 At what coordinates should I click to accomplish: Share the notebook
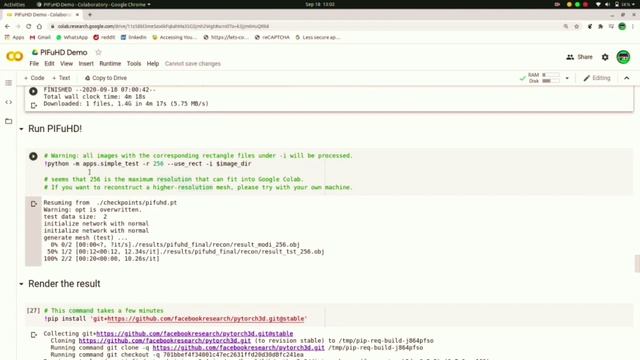coord(579,57)
